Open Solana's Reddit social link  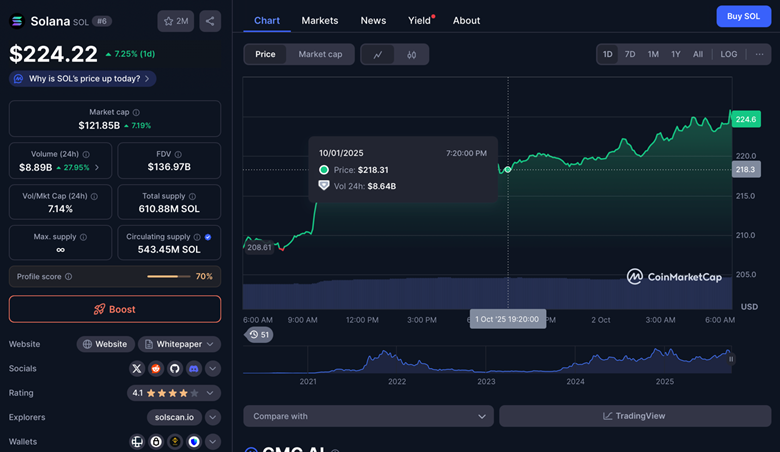pyautogui.click(x=156, y=368)
